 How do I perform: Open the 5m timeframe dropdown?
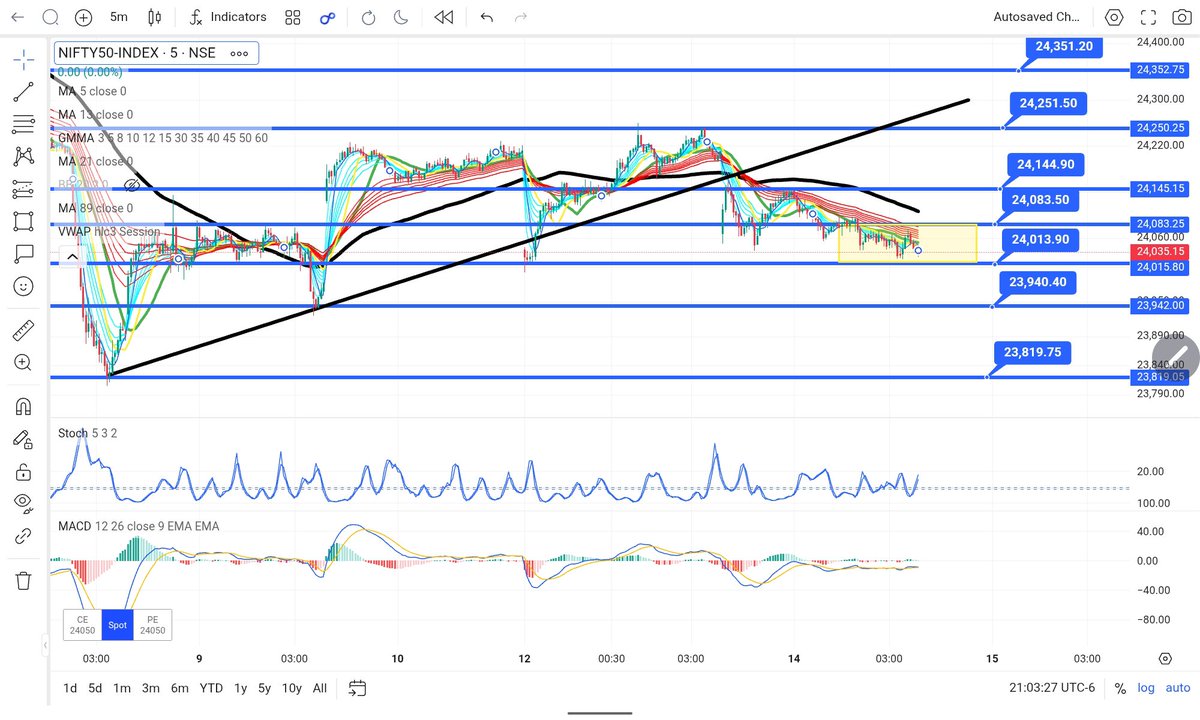(x=119, y=17)
